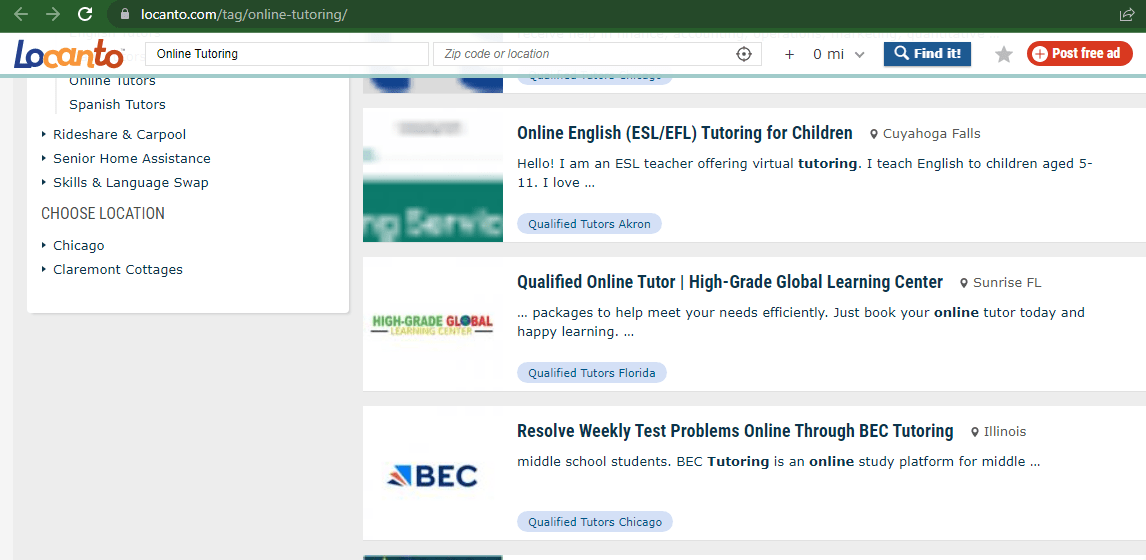Click the High-Grade ad description about packages
Image resolution: width=1146 pixels, height=560 pixels.
pos(801,322)
